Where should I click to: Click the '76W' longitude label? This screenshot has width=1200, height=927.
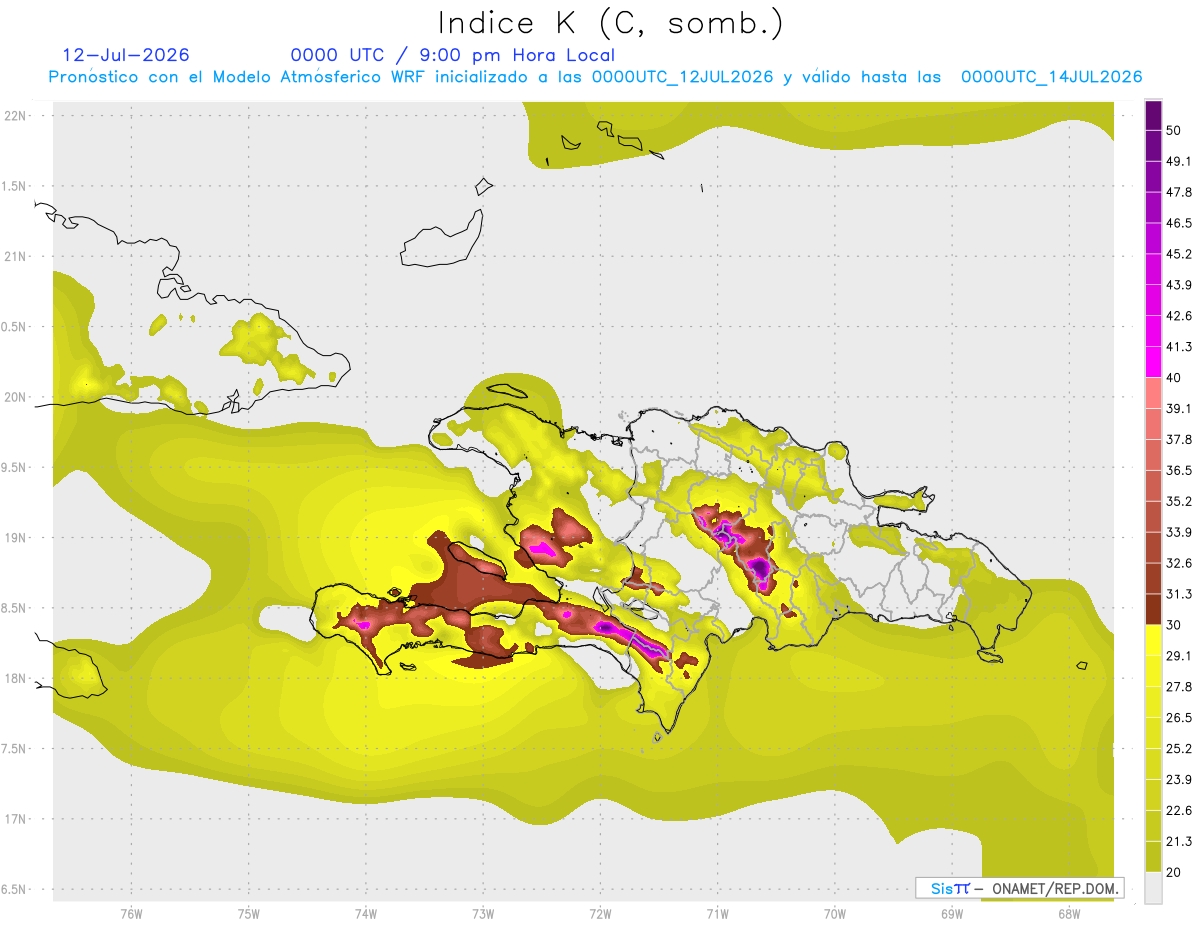click(131, 914)
